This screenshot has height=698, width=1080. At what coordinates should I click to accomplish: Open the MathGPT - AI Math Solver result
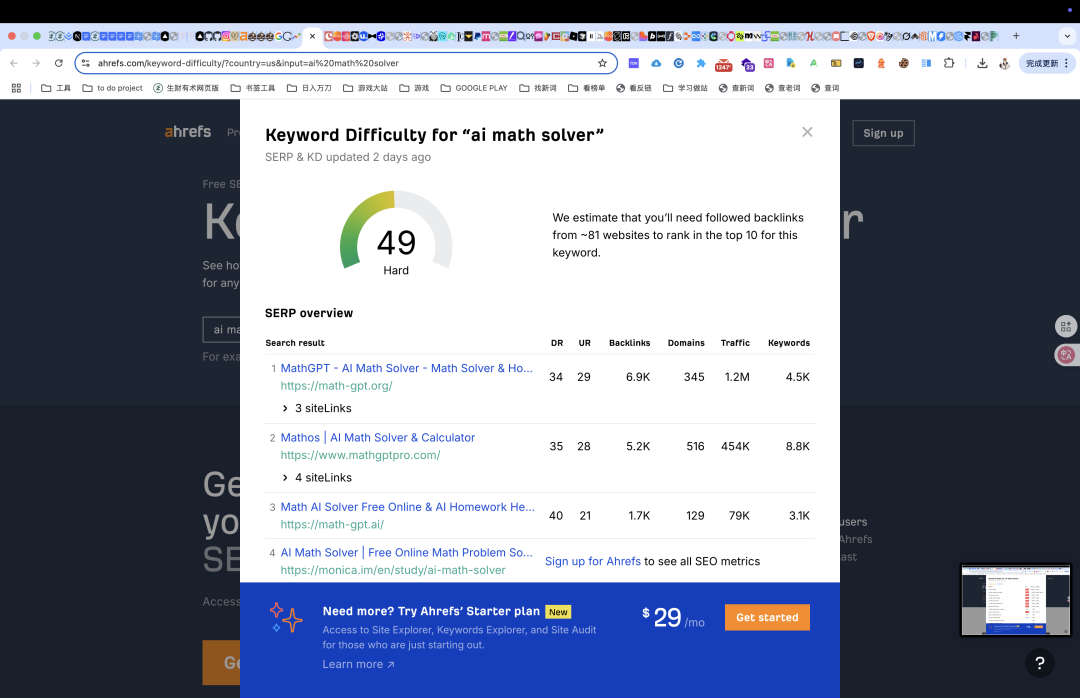pyautogui.click(x=406, y=368)
